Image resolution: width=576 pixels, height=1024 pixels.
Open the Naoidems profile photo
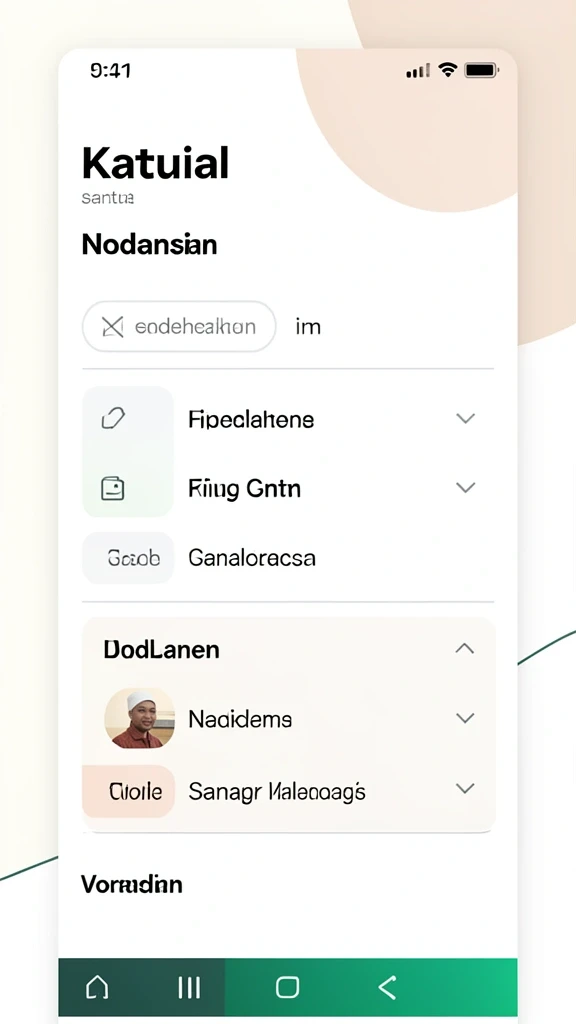pos(139,718)
